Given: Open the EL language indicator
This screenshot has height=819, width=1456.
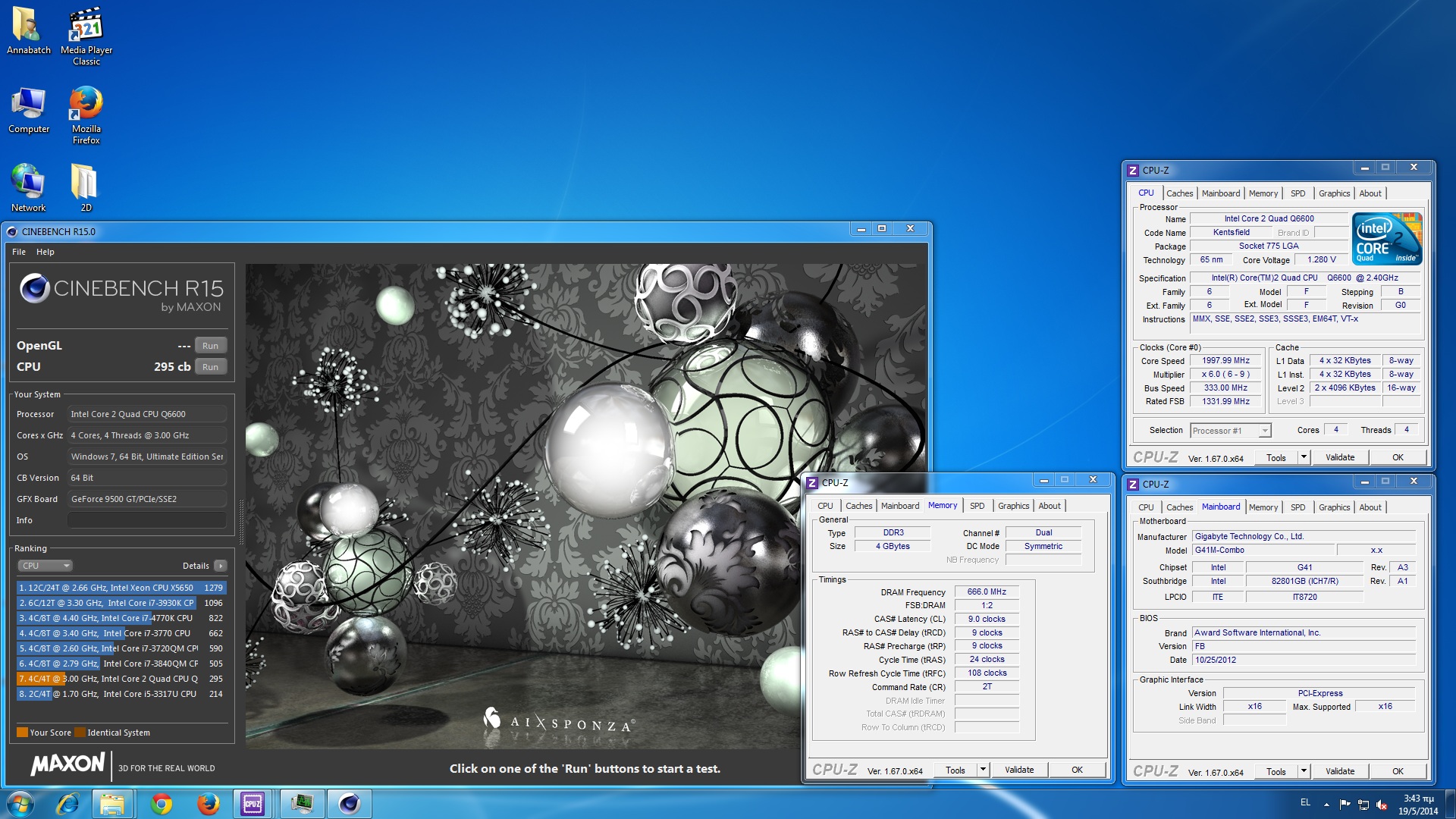Looking at the screenshot, I should click(1305, 802).
